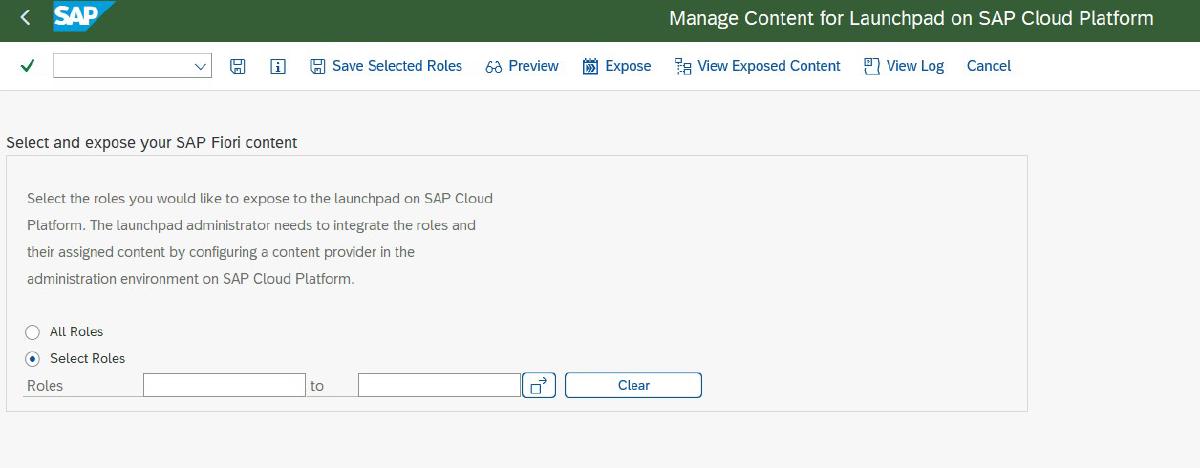
Task: Click Save Selected Roles
Action: coord(386,66)
